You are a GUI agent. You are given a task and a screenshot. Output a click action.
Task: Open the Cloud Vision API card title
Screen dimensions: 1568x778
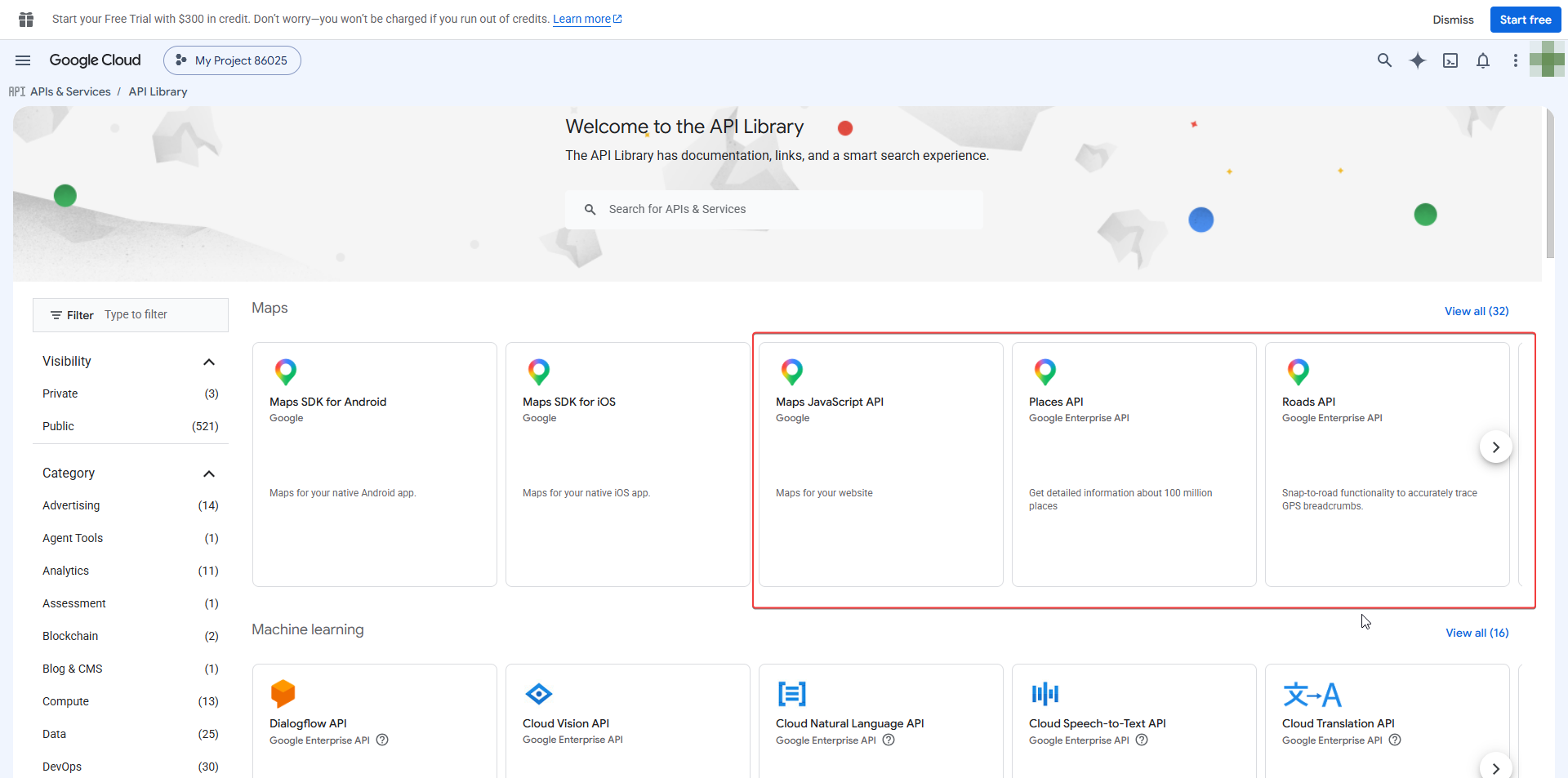tap(566, 723)
